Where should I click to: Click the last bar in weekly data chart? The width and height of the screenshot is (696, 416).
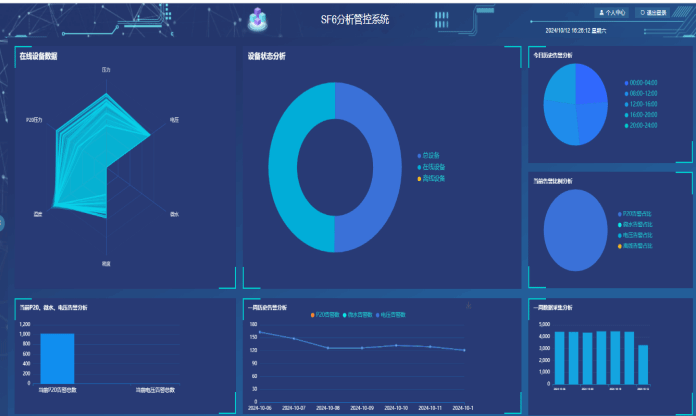(x=643, y=364)
